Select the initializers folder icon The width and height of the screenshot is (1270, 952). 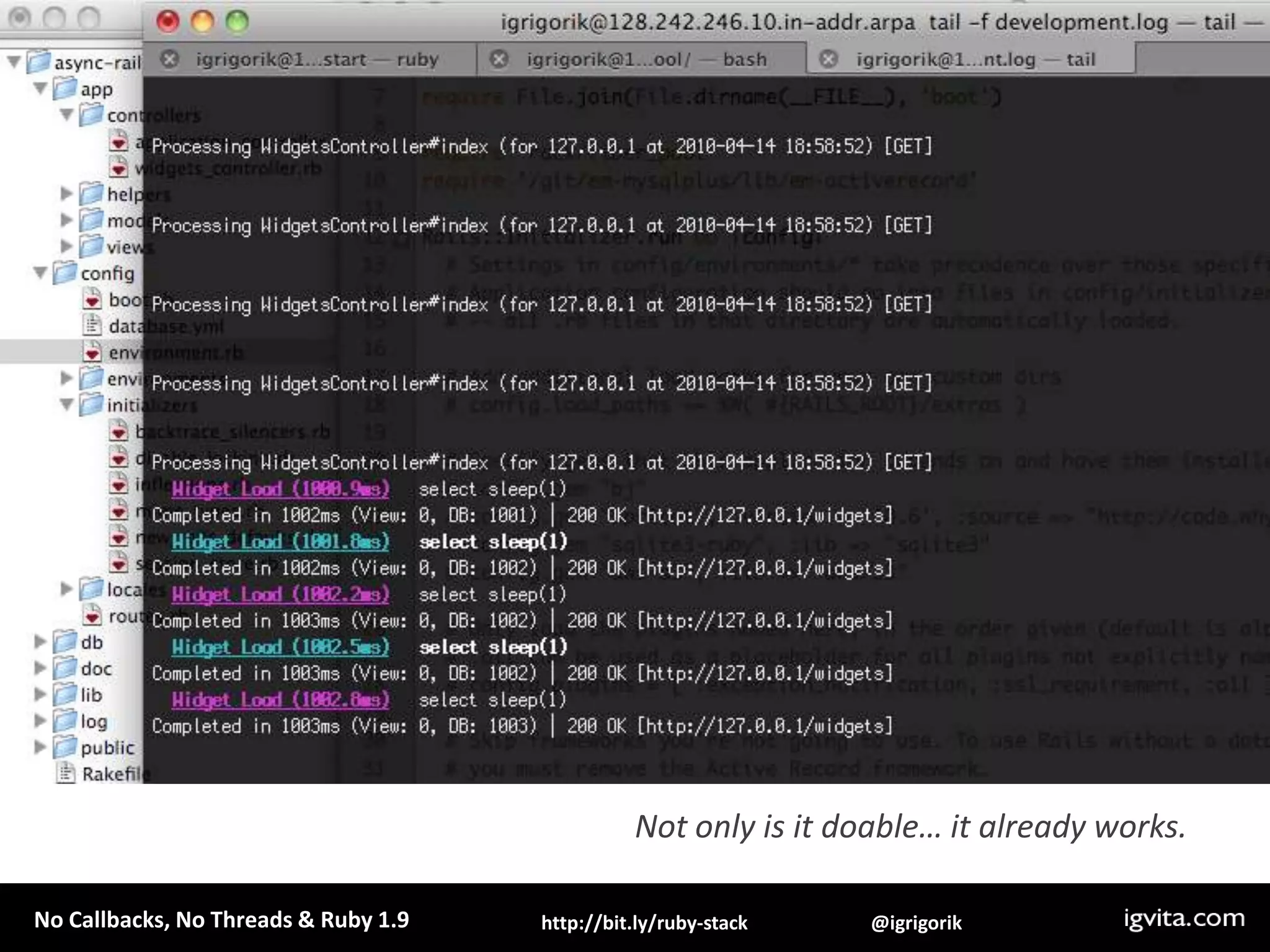click(91, 405)
